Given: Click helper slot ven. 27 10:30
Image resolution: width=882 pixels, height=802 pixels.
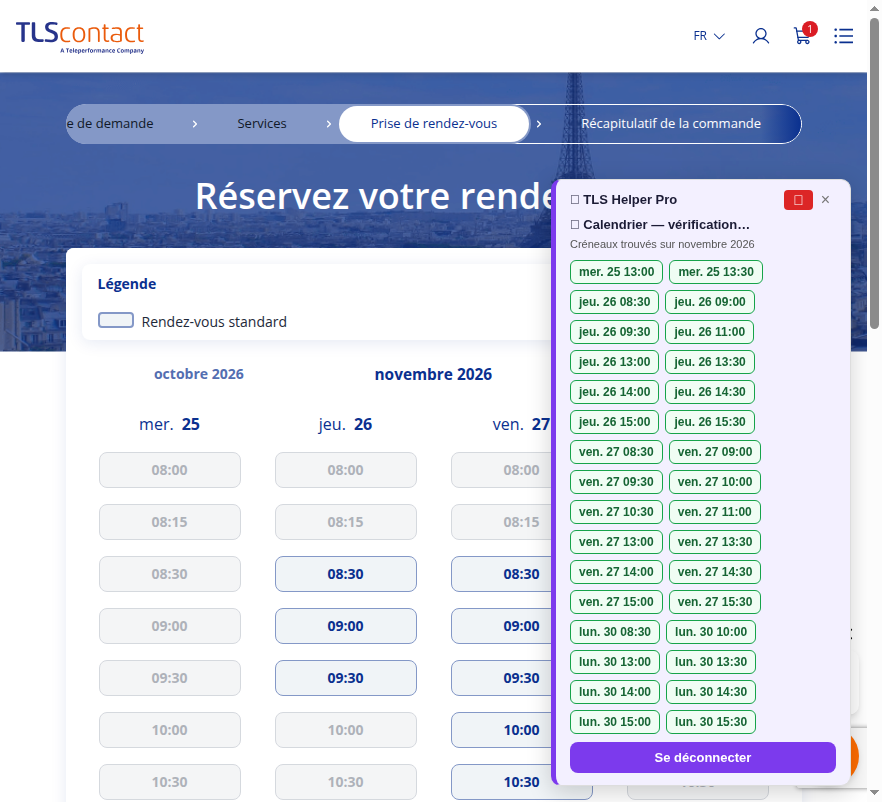Looking at the screenshot, I should point(616,512).
